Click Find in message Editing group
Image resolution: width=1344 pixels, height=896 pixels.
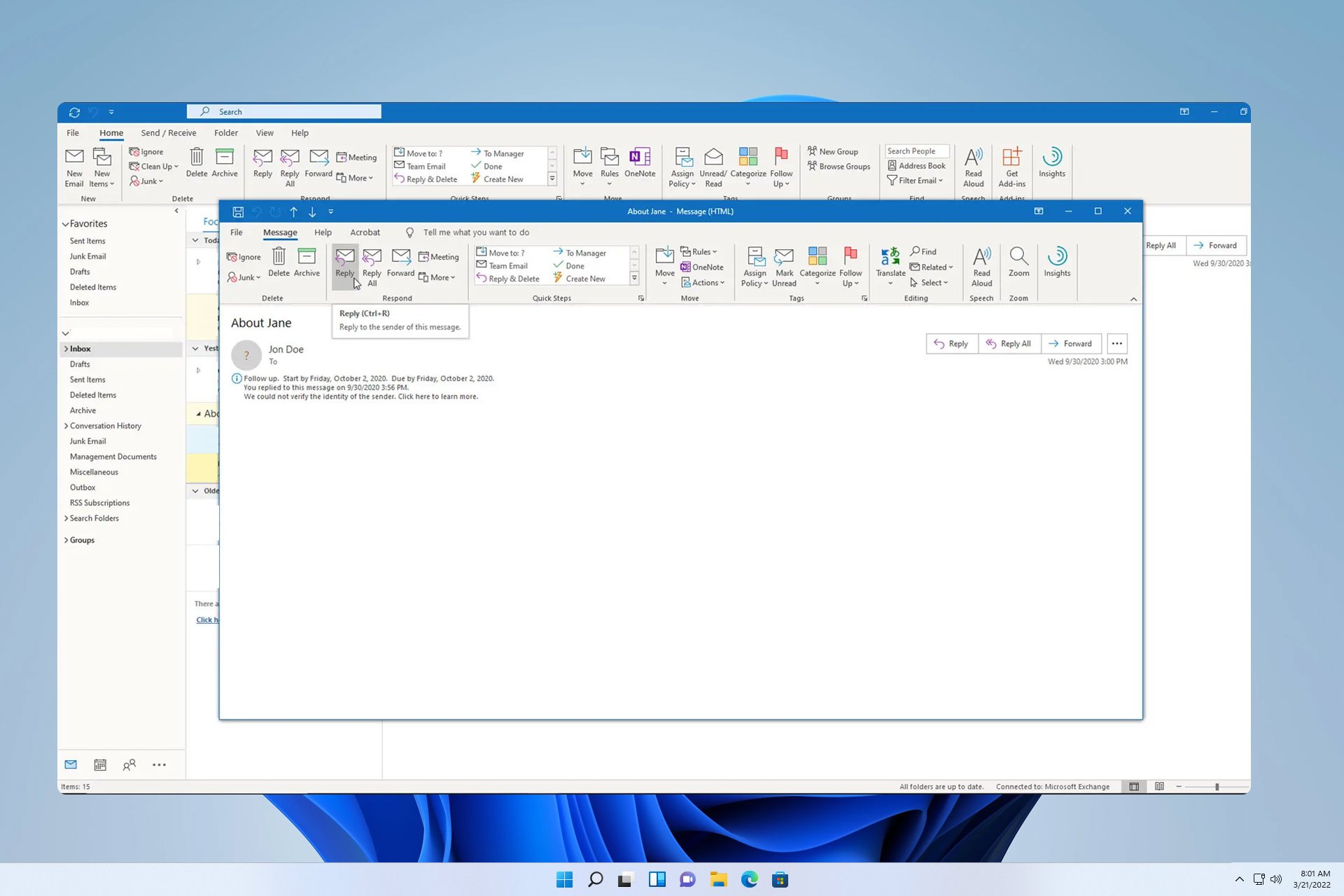(923, 251)
